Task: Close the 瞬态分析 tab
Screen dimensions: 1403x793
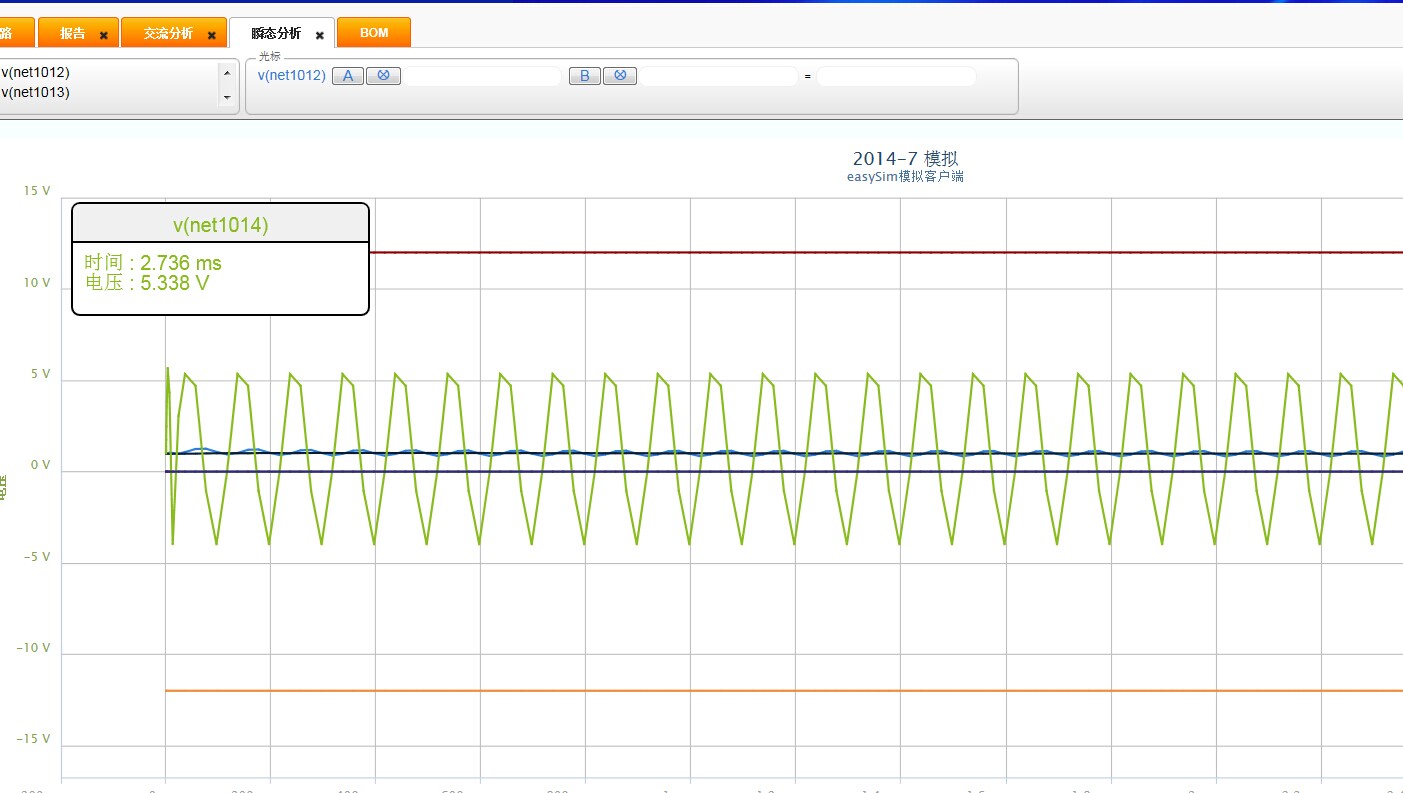Action: tap(320, 35)
